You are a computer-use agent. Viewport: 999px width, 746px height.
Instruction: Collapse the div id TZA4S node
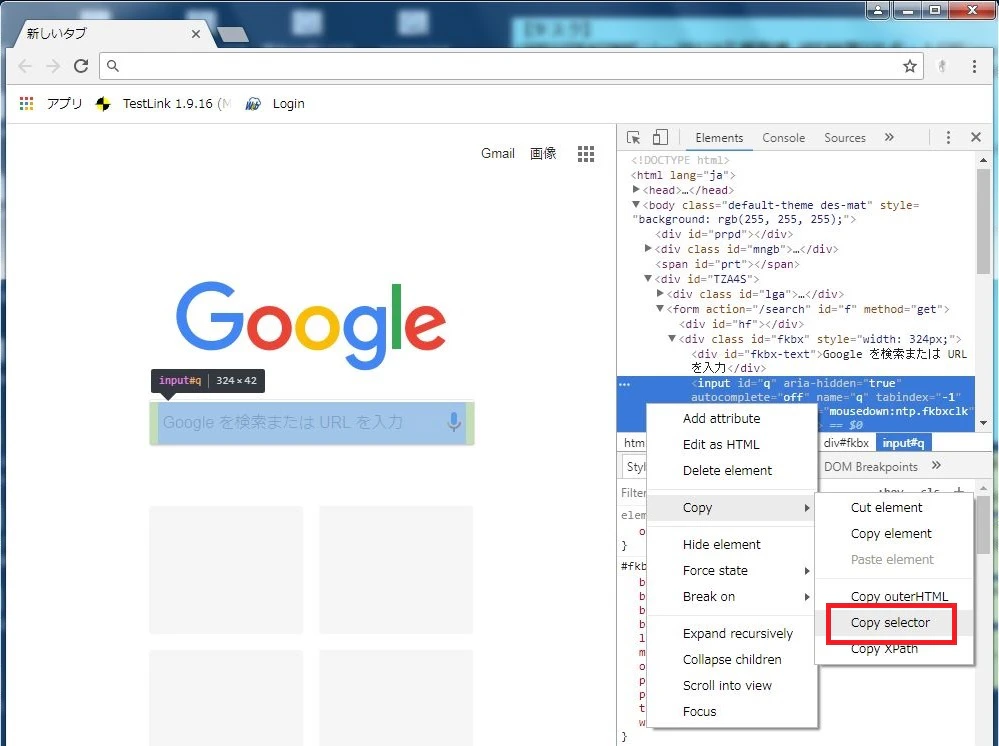click(x=648, y=278)
